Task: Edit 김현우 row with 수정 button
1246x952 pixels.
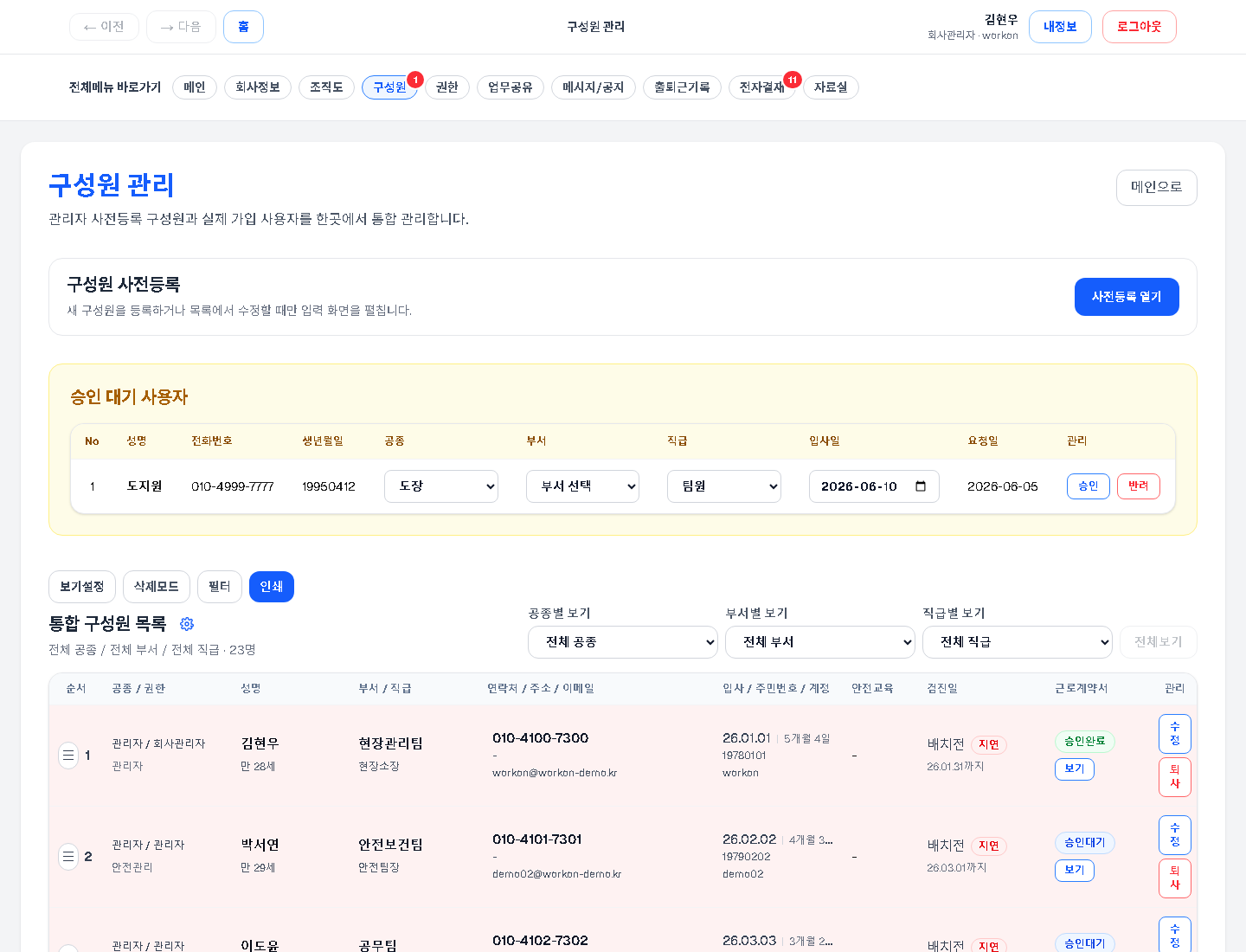Action: click(1175, 734)
